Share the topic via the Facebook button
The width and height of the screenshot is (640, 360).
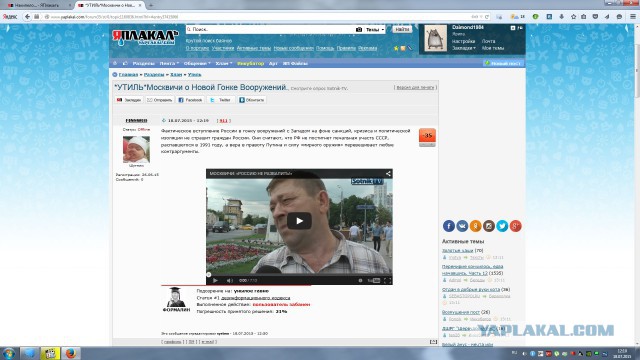coord(191,100)
